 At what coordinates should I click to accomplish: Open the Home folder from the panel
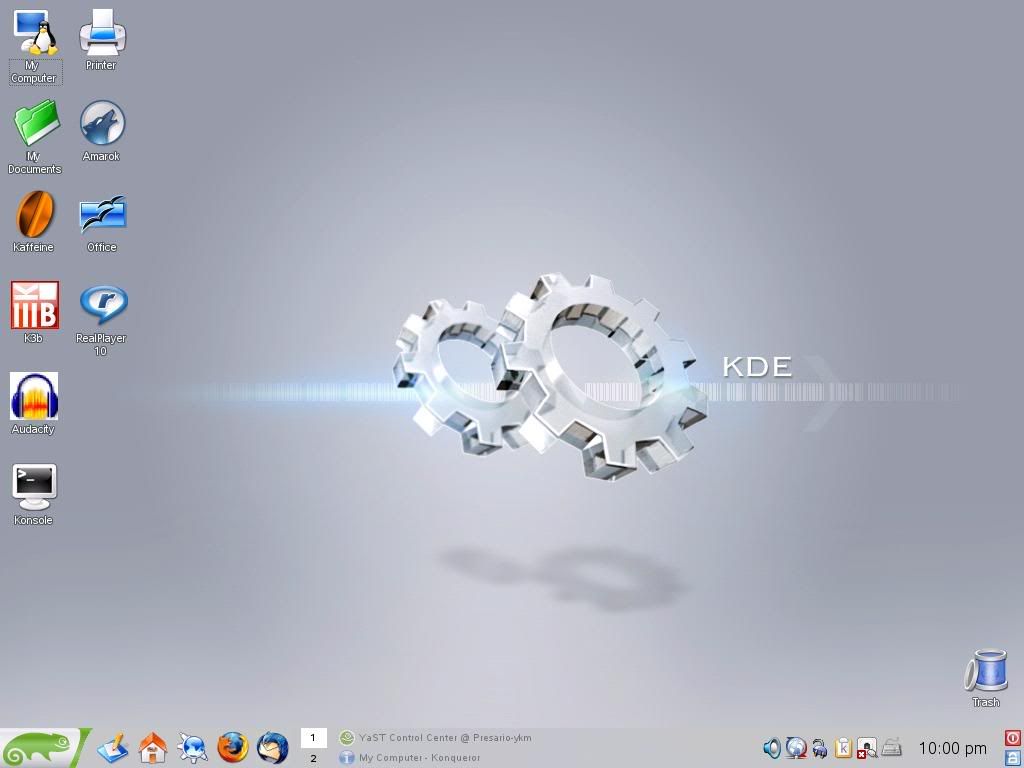point(153,748)
